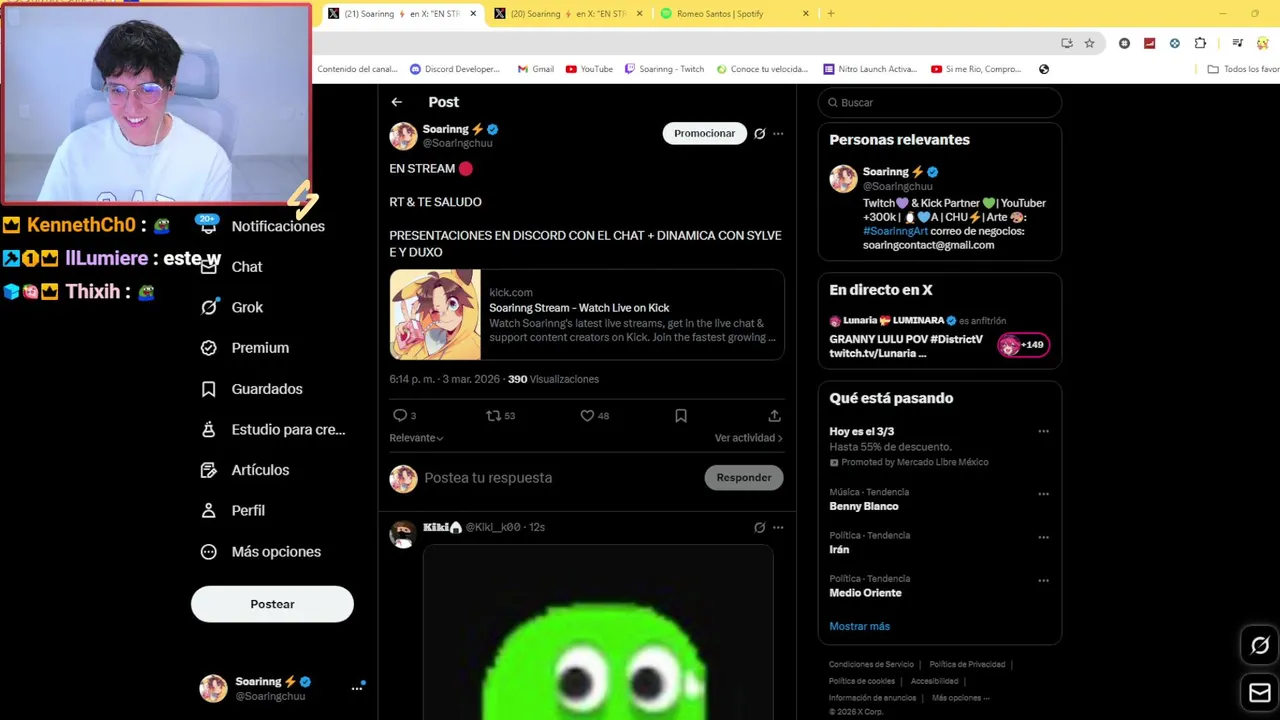Click the Responder button
Viewport: 1280px width, 720px height.
point(744,478)
